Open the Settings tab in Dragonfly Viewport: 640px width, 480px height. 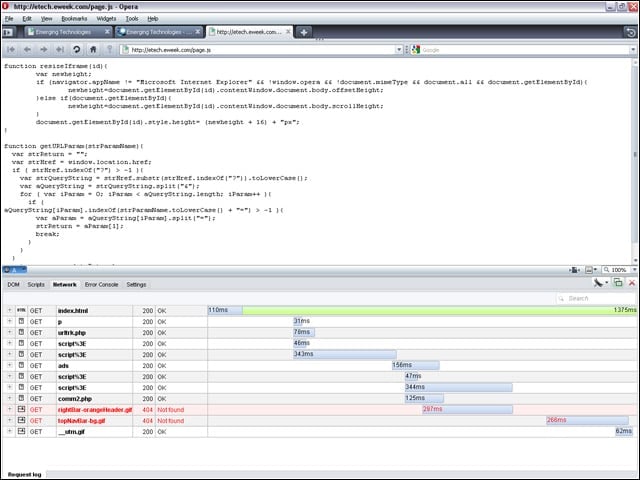(x=136, y=284)
